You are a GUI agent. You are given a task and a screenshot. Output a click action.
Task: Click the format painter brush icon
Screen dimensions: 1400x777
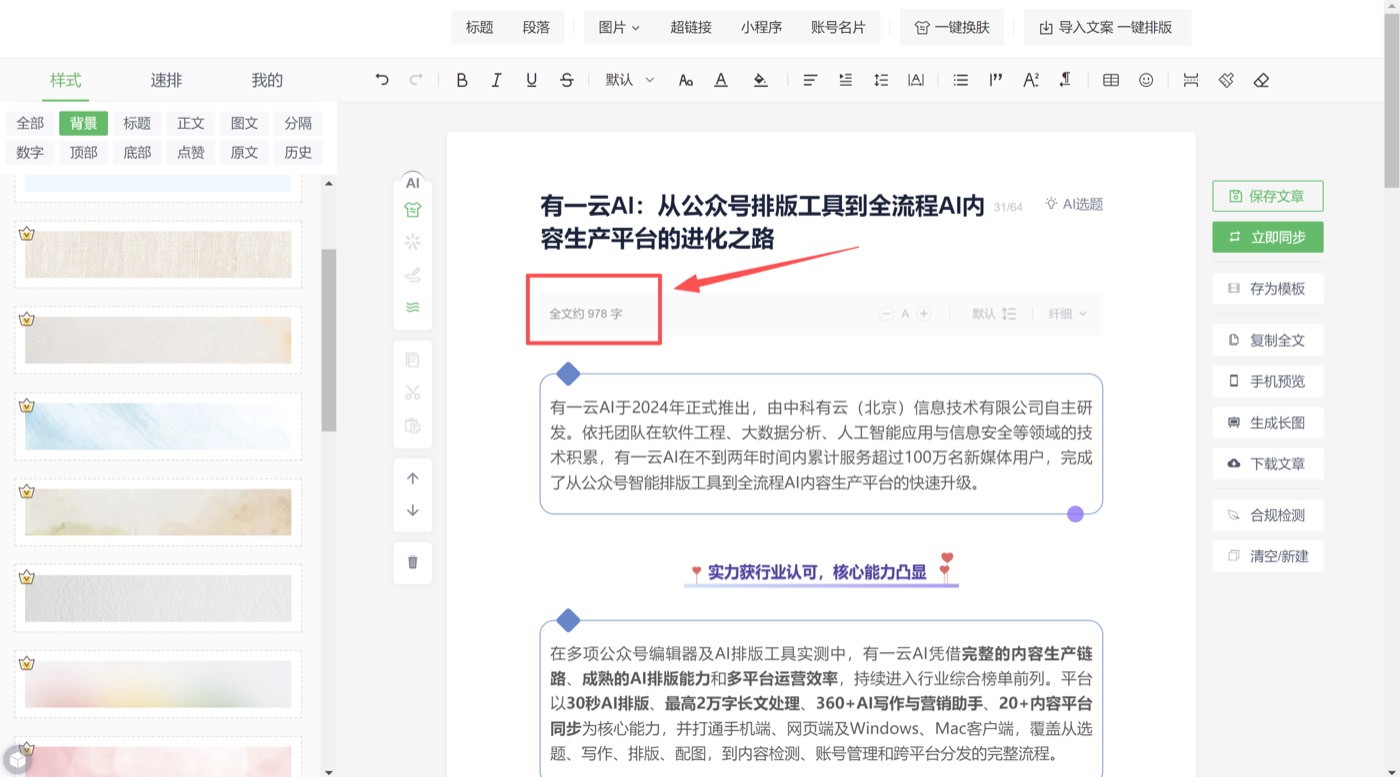[1226, 80]
